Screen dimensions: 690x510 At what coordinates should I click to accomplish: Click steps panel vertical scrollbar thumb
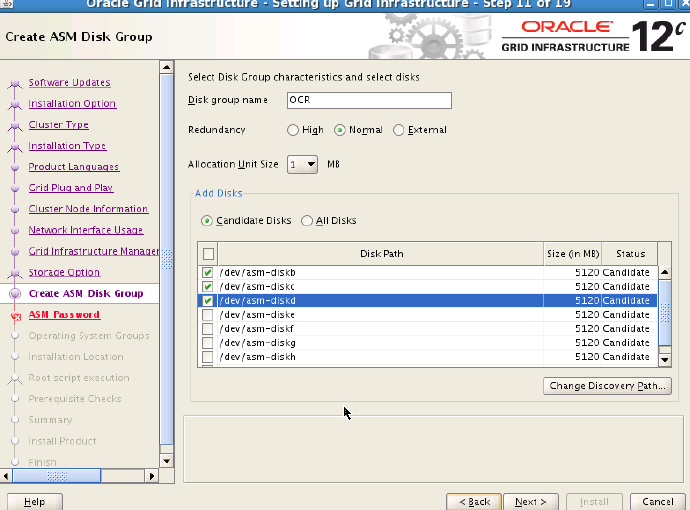166,260
